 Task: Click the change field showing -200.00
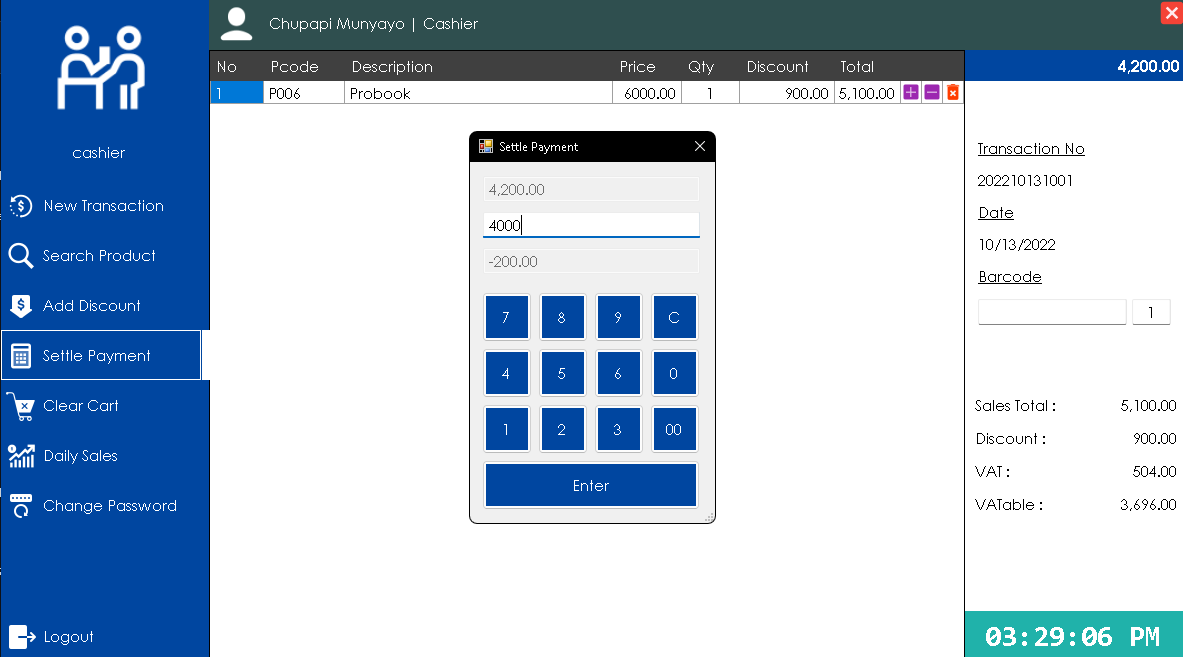point(591,262)
